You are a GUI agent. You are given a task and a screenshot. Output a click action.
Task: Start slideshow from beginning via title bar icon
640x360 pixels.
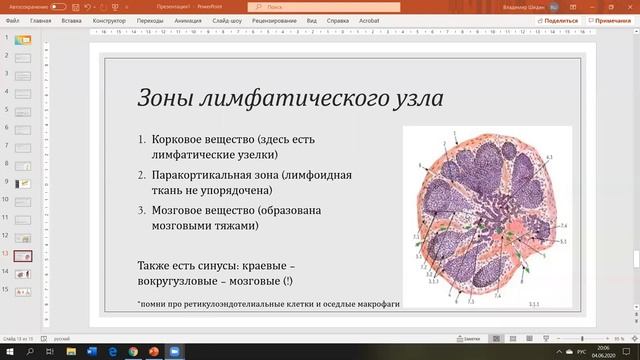[x=115, y=7]
